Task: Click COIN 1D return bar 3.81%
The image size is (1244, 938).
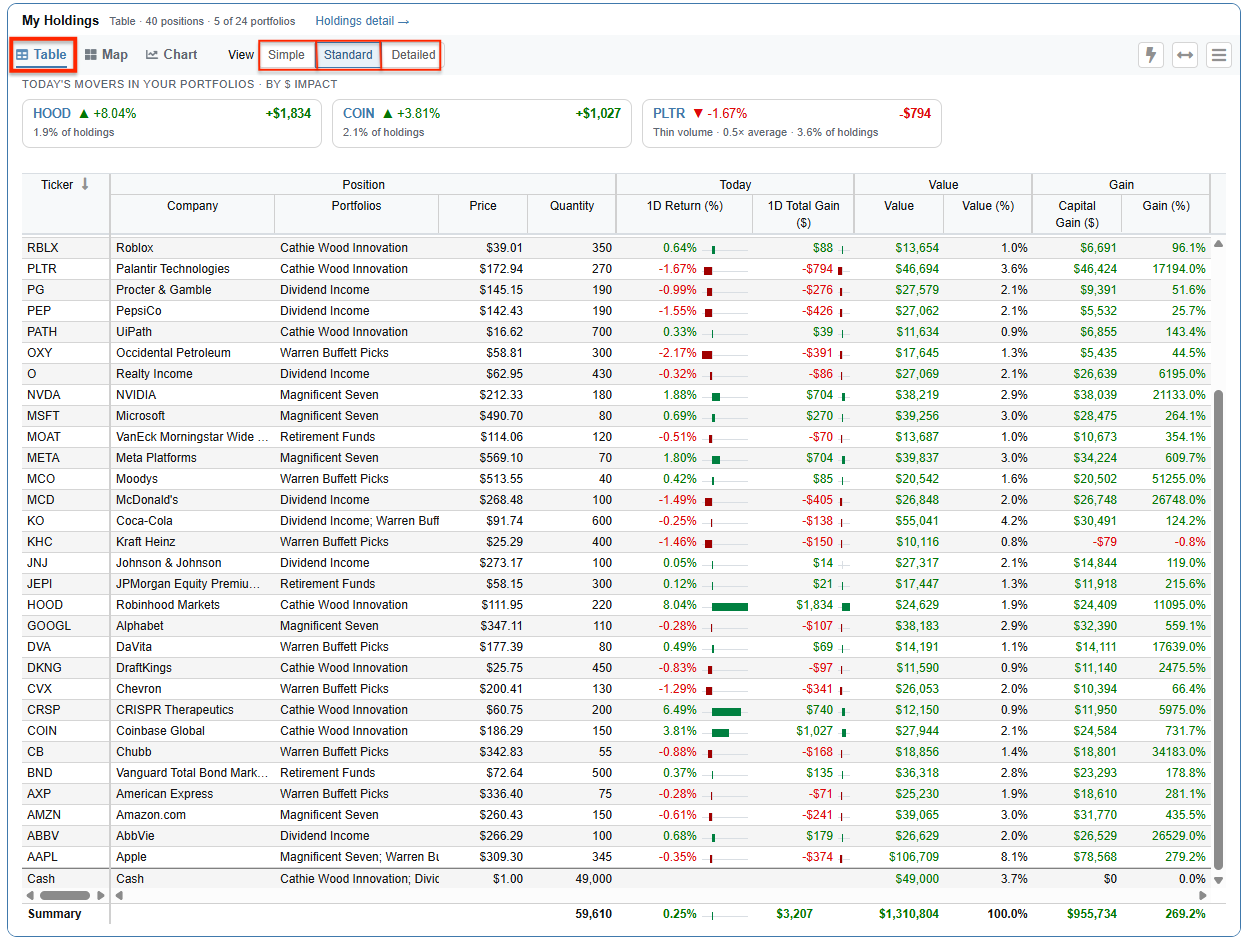Action: point(720,732)
